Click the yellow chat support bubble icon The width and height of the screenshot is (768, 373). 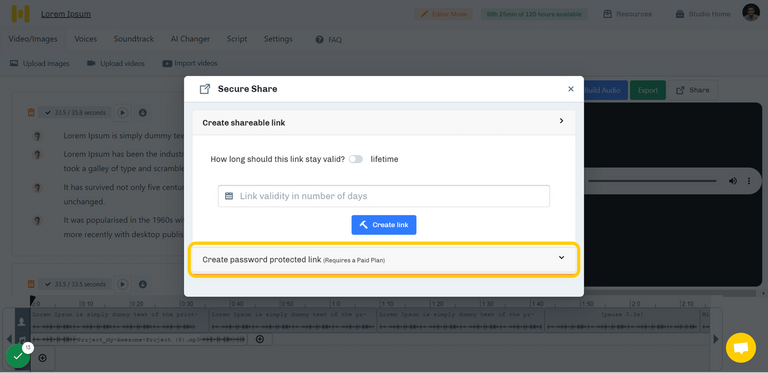pyautogui.click(x=741, y=348)
